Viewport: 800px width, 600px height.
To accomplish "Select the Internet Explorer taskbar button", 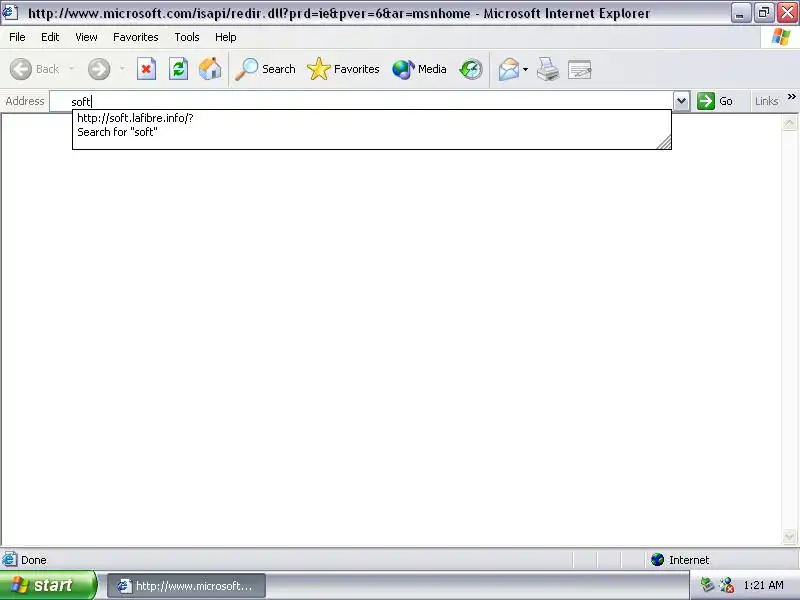I will click(187, 586).
